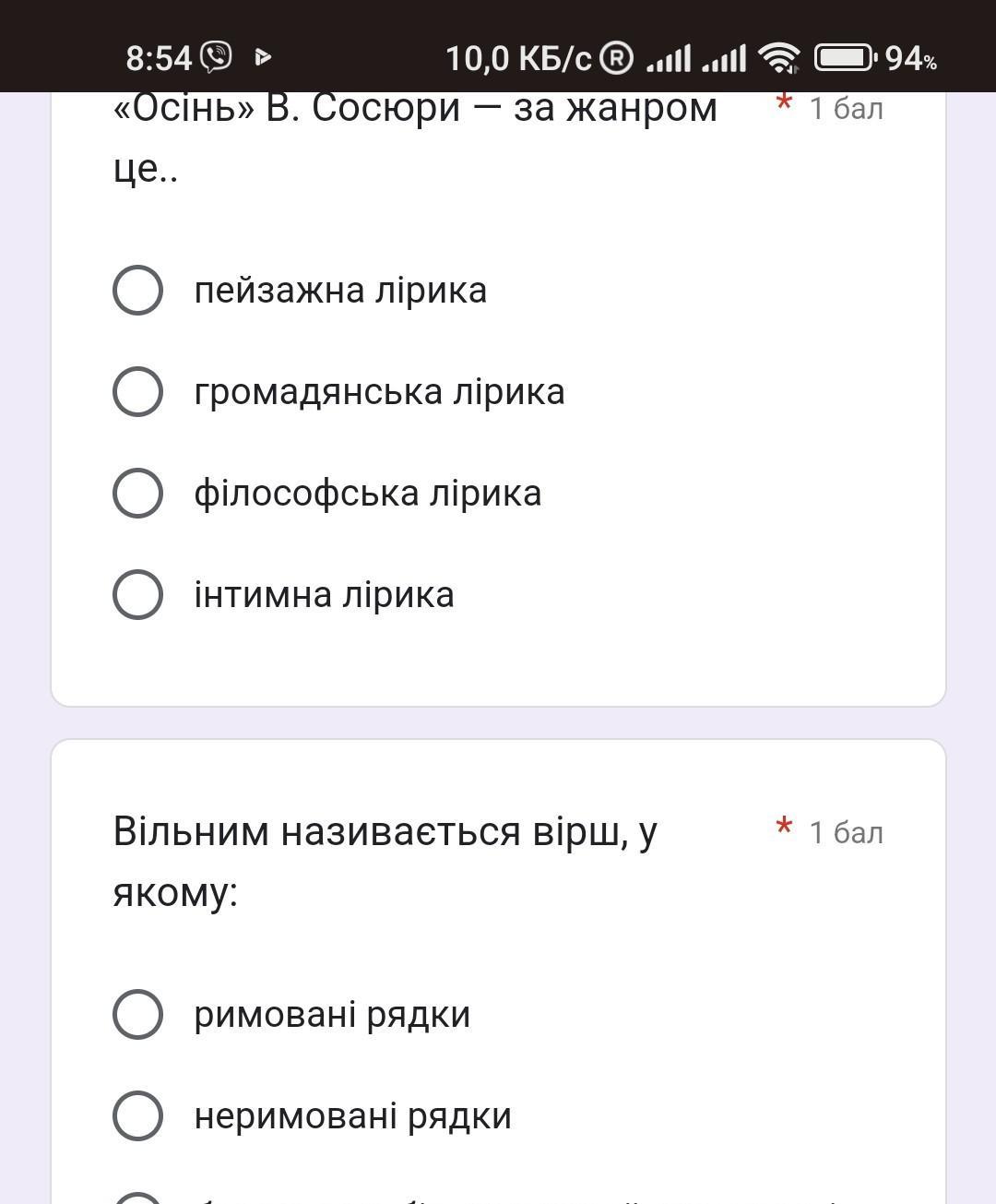996x1204 pixels.
Task: Click '1 бал' beside 'Вільним називається вірш'
Action: click(x=846, y=833)
